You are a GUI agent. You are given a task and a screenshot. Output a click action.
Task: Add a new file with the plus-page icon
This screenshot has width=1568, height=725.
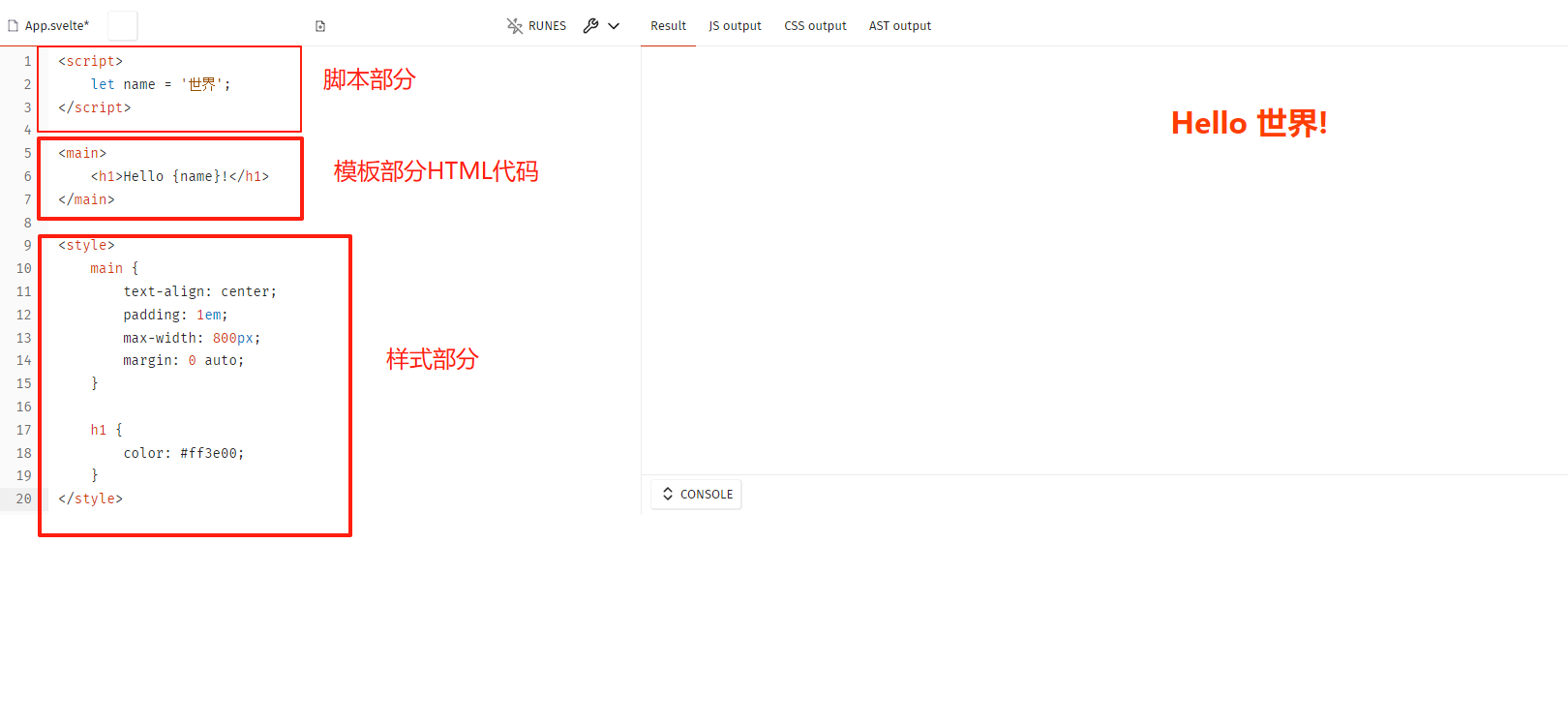(x=320, y=26)
